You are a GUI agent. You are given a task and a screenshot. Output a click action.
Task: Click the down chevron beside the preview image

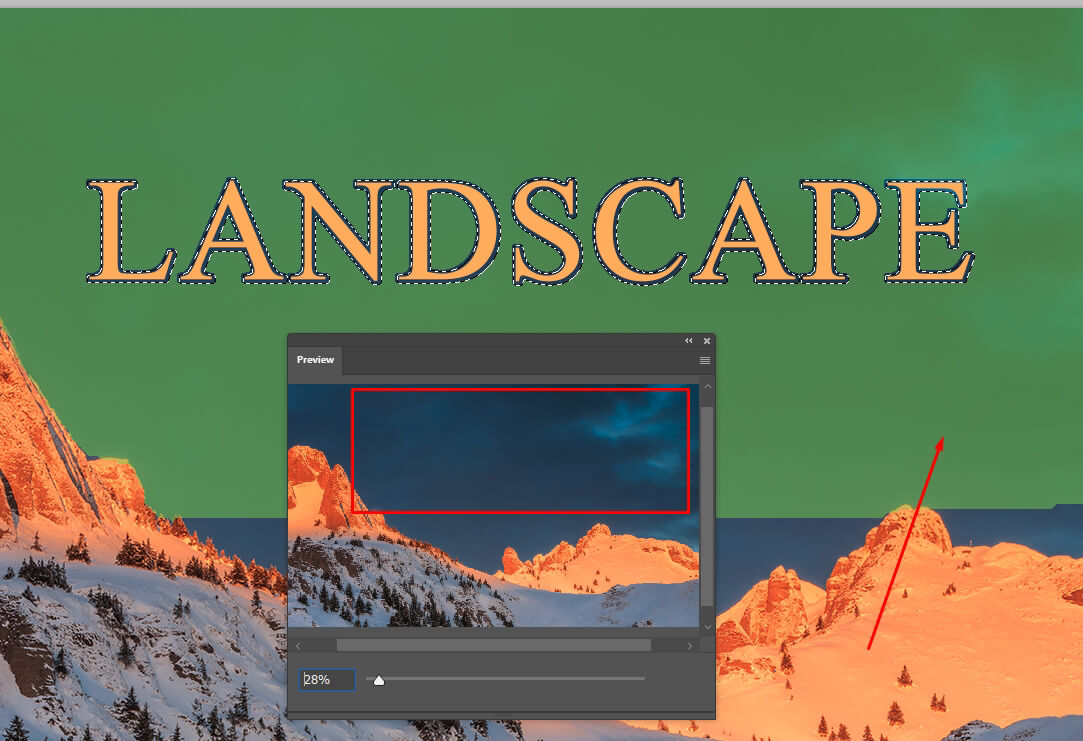[x=707, y=624]
